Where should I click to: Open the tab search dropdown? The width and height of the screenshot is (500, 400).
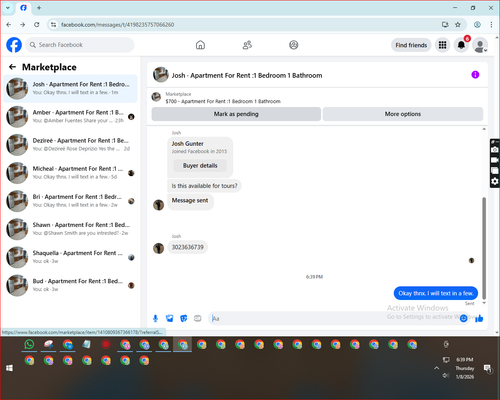[8, 8]
